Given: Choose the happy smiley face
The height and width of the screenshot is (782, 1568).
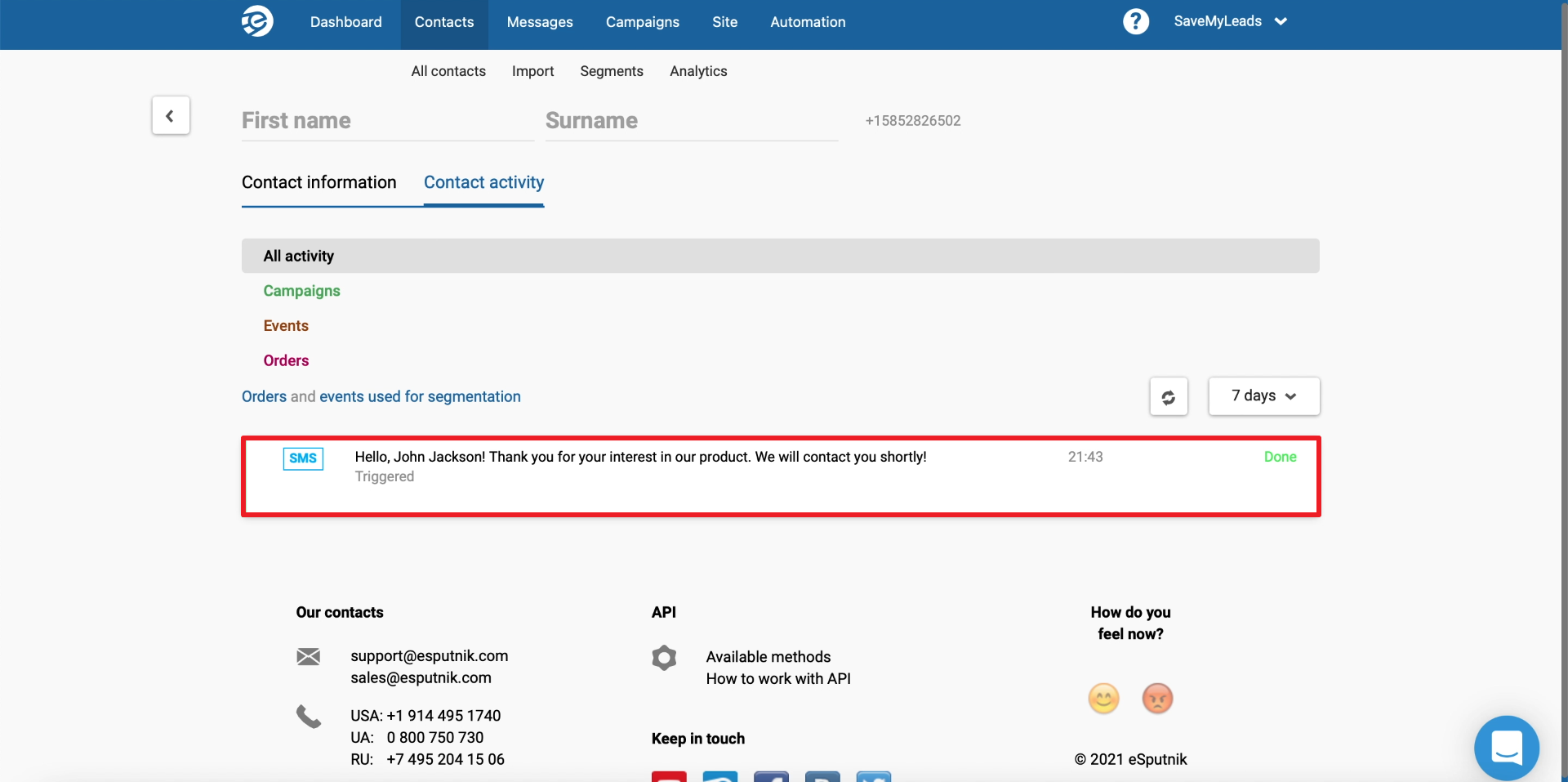Looking at the screenshot, I should coord(1103,699).
